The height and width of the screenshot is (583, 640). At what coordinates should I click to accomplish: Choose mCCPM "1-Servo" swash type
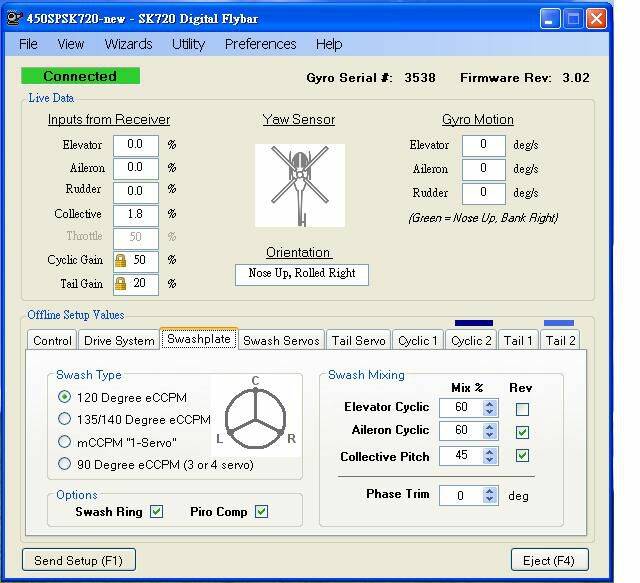pos(64,442)
